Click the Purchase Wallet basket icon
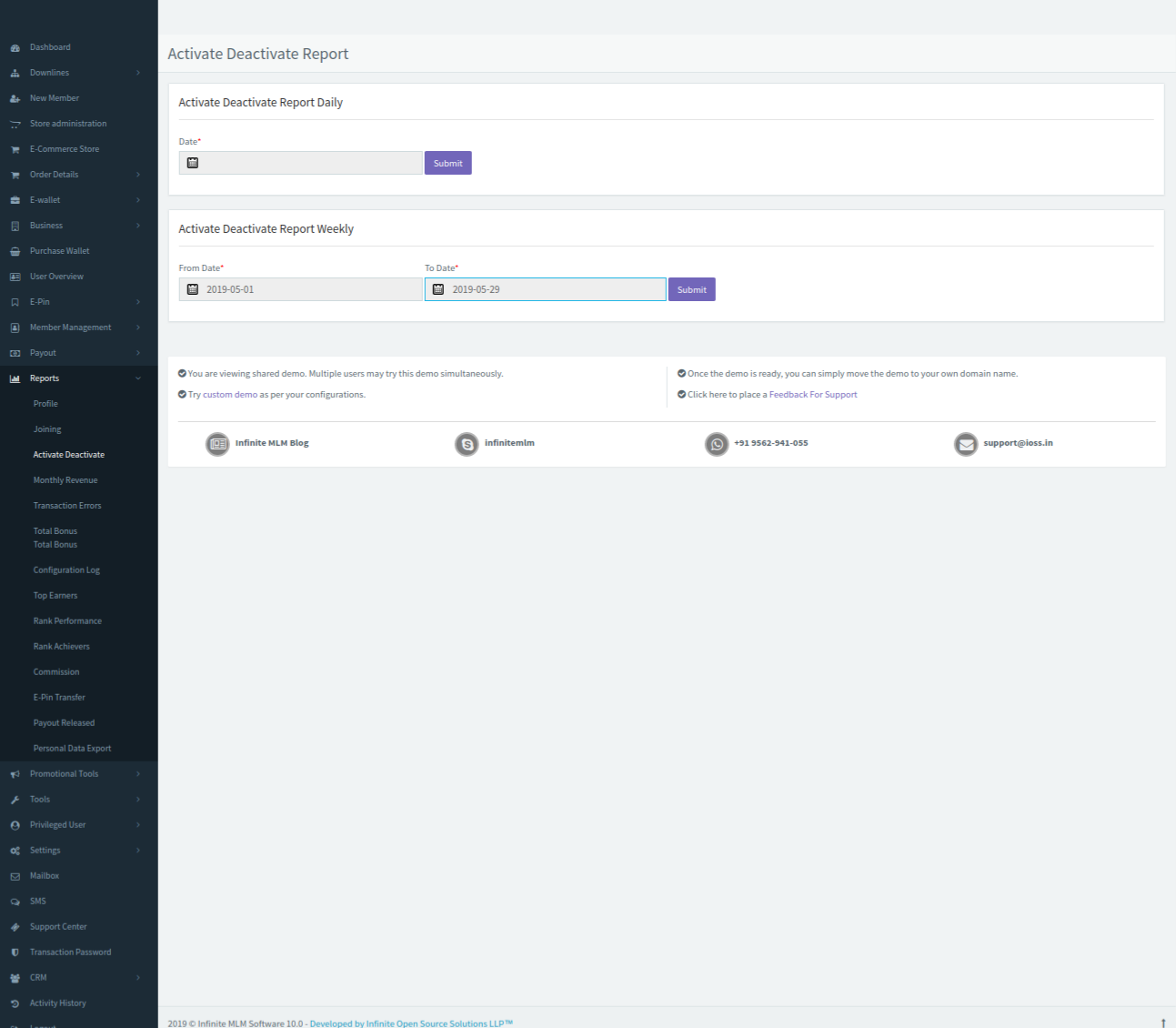This screenshot has height=1028, width=1176. (x=15, y=251)
